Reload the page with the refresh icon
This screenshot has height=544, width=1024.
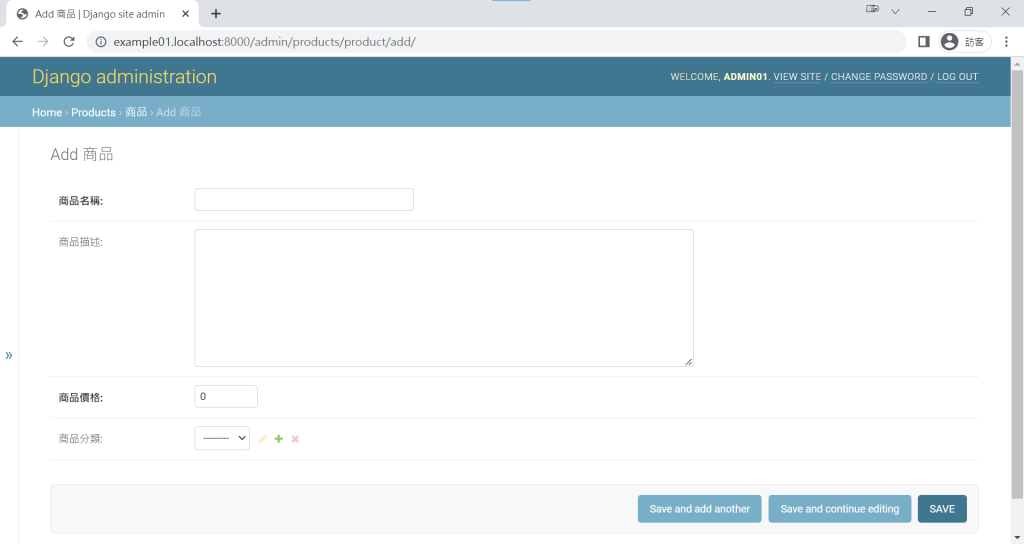69,42
